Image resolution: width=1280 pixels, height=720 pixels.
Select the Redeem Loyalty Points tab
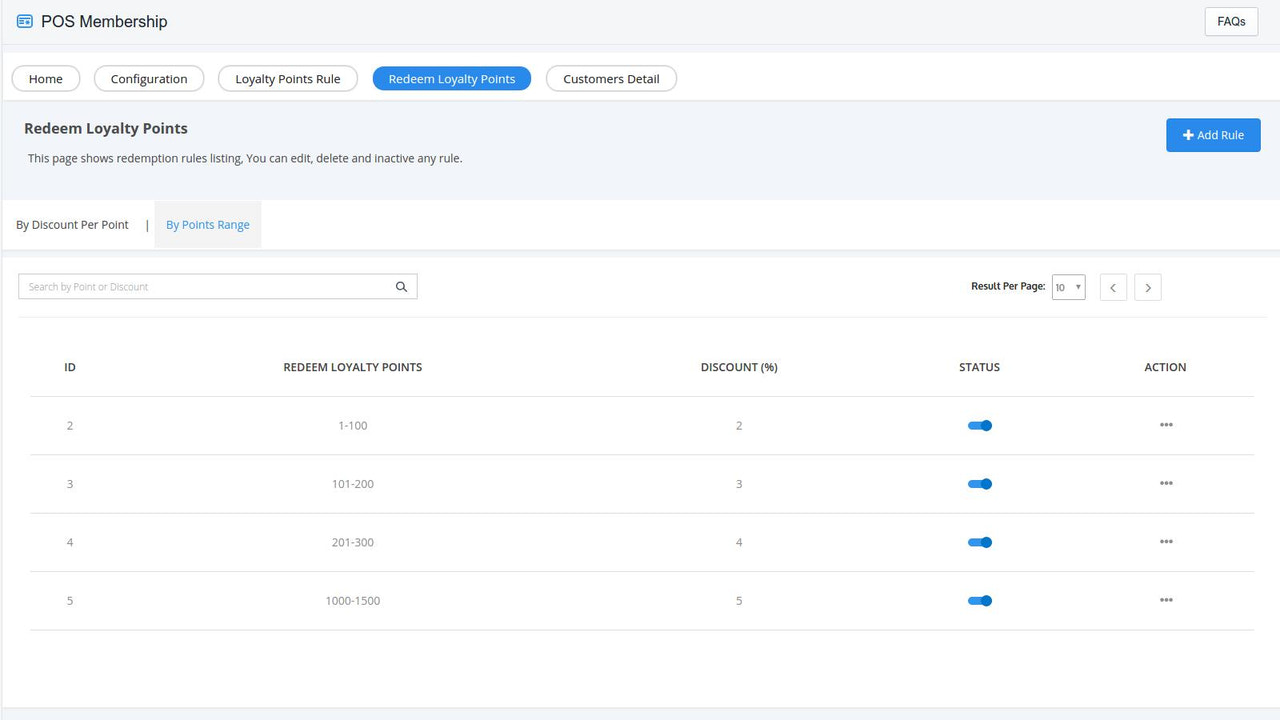(452, 79)
